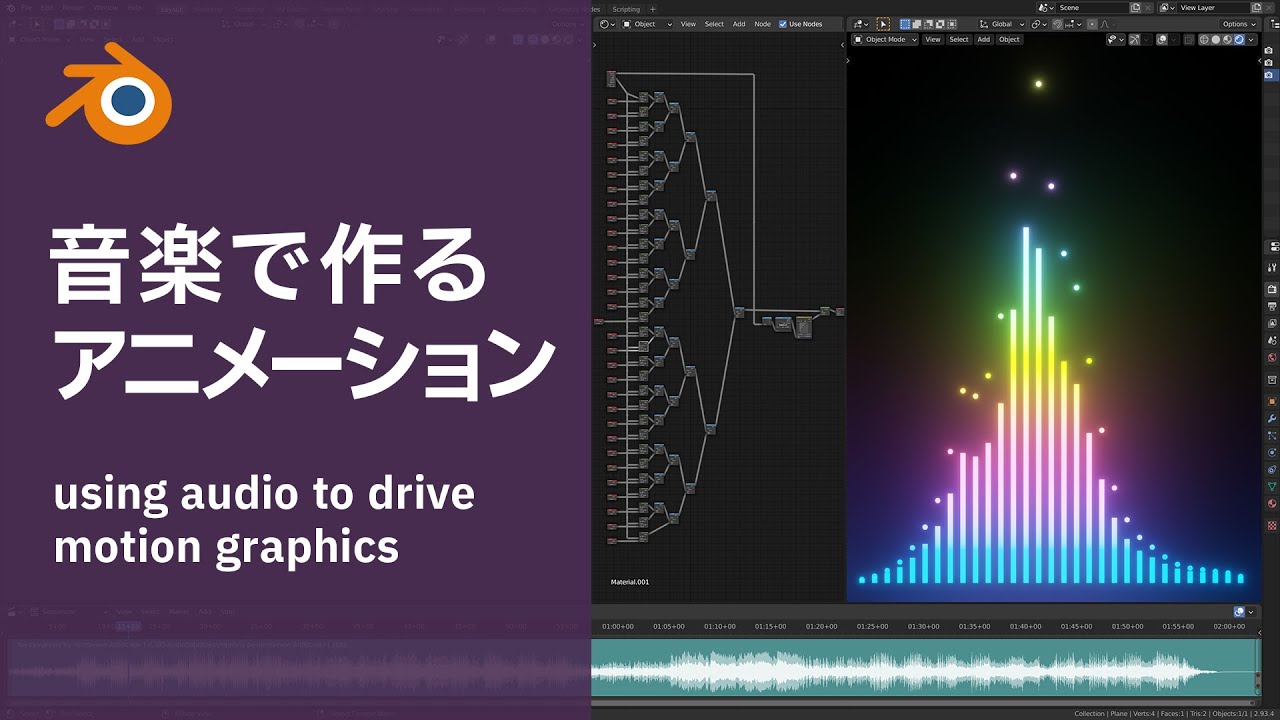Toggle viewport overlays icon
This screenshot has height=720, width=1280.
(1162, 39)
